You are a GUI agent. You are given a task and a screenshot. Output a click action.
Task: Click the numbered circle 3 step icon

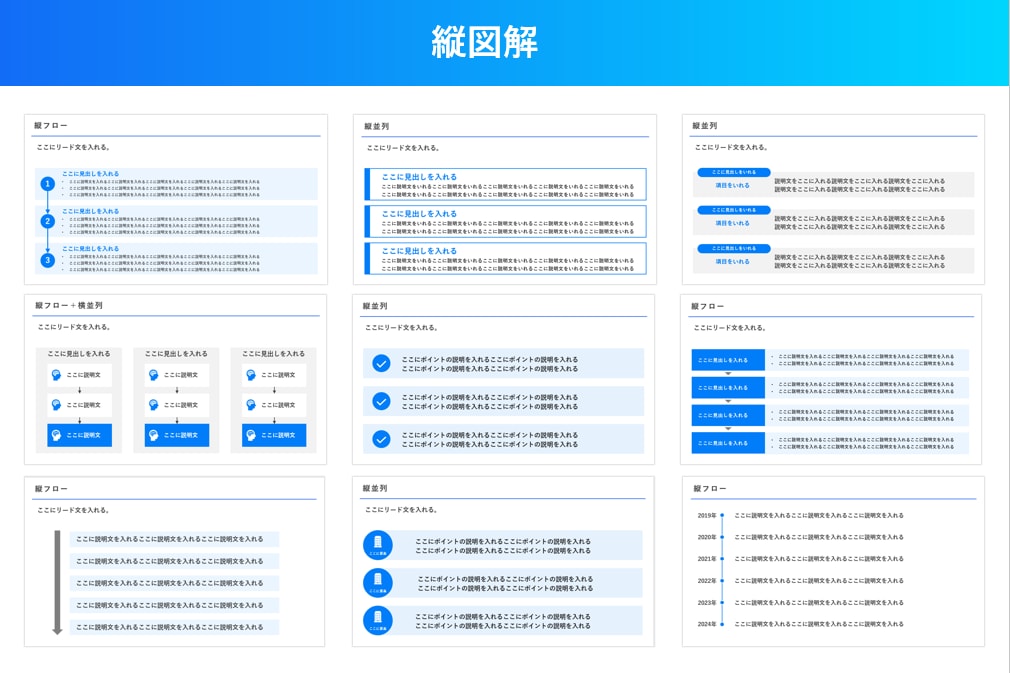47,260
